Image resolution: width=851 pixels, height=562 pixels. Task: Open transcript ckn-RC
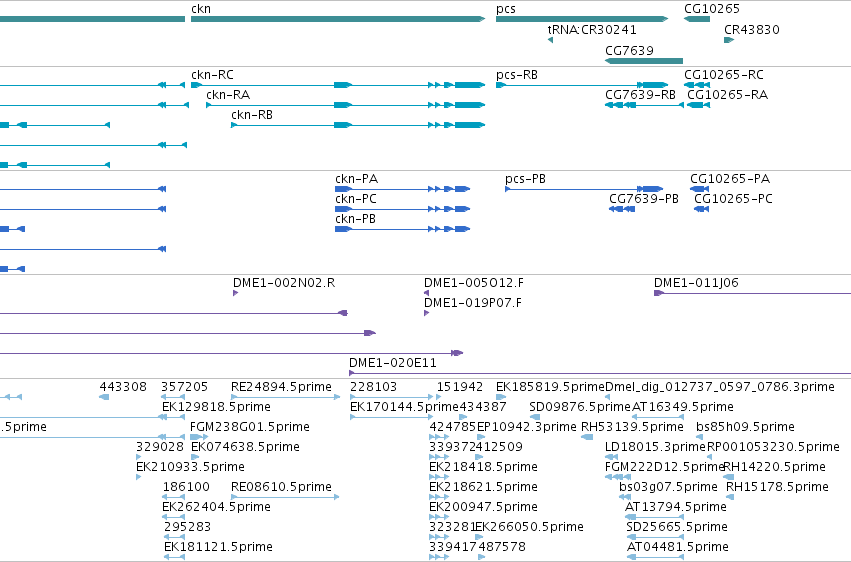tap(212, 75)
